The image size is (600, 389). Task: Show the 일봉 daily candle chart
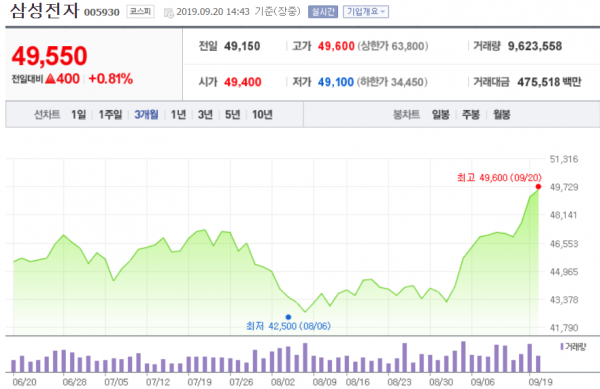[440, 114]
